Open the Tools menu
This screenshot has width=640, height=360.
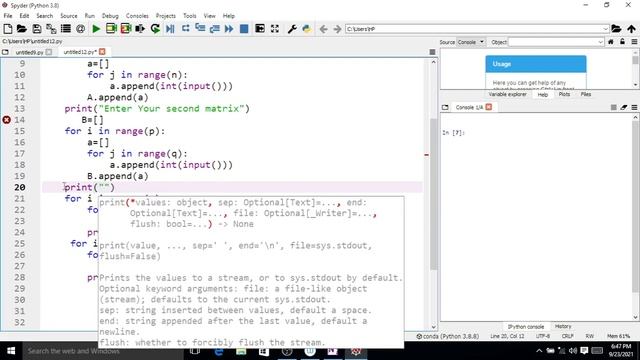click(x=189, y=16)
